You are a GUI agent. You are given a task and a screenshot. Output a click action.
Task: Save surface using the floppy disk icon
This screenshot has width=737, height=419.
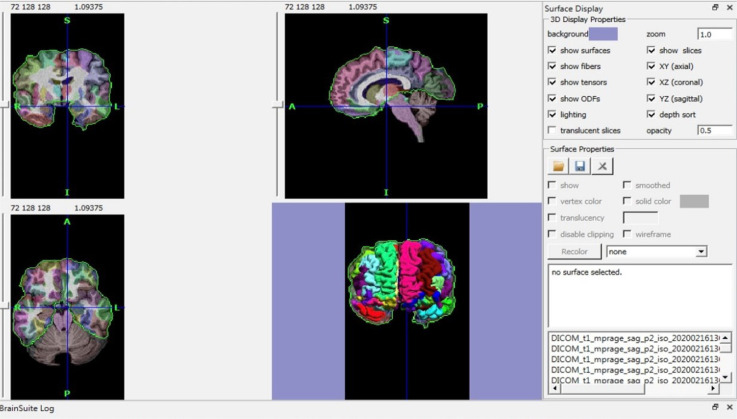(581, 166)
